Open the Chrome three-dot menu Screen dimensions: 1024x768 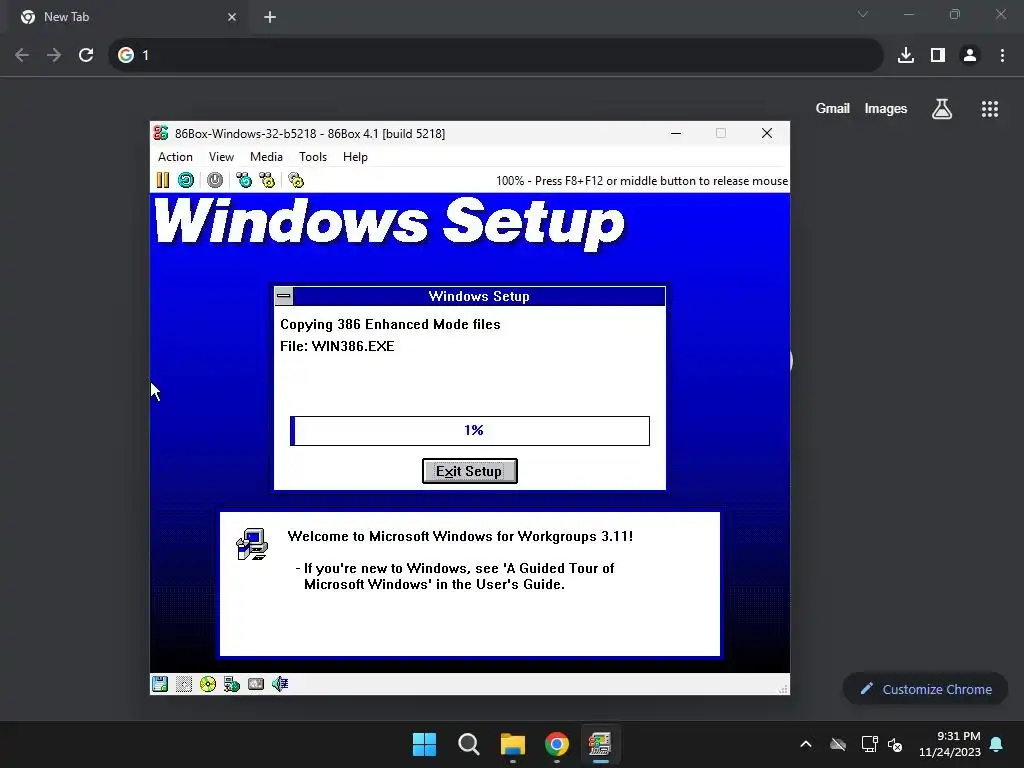tap(1002, 55)
